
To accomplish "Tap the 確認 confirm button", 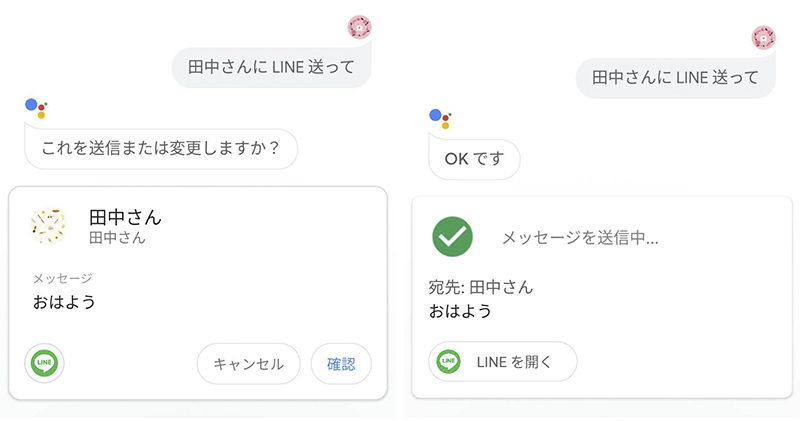I will click(341, 364).
